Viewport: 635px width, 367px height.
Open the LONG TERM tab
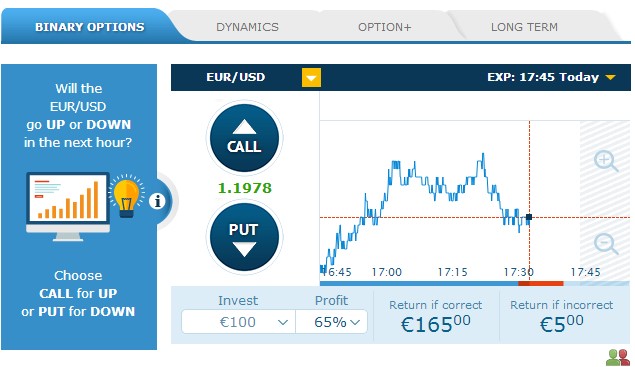(x=524, y=27)
